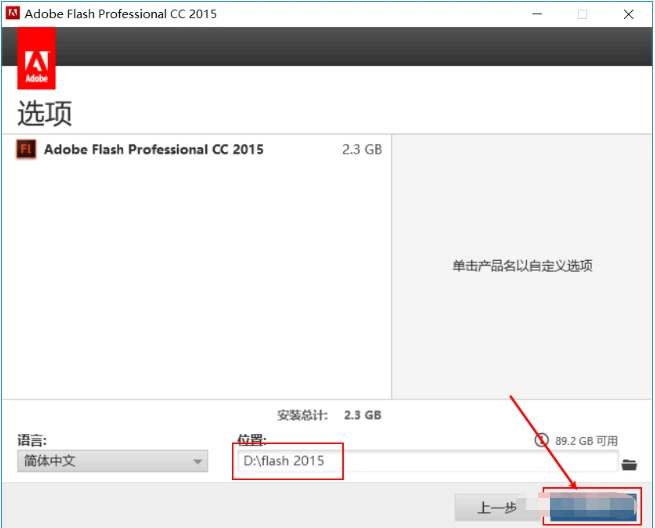Click the 89.2 GB 可用 text

(586, 441)
